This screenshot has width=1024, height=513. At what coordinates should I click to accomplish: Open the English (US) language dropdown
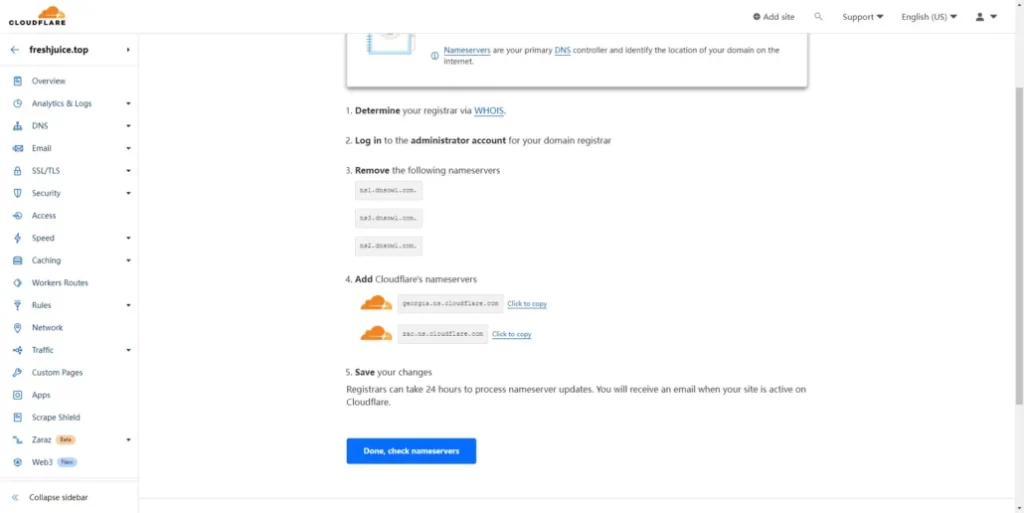click(929, 17)
